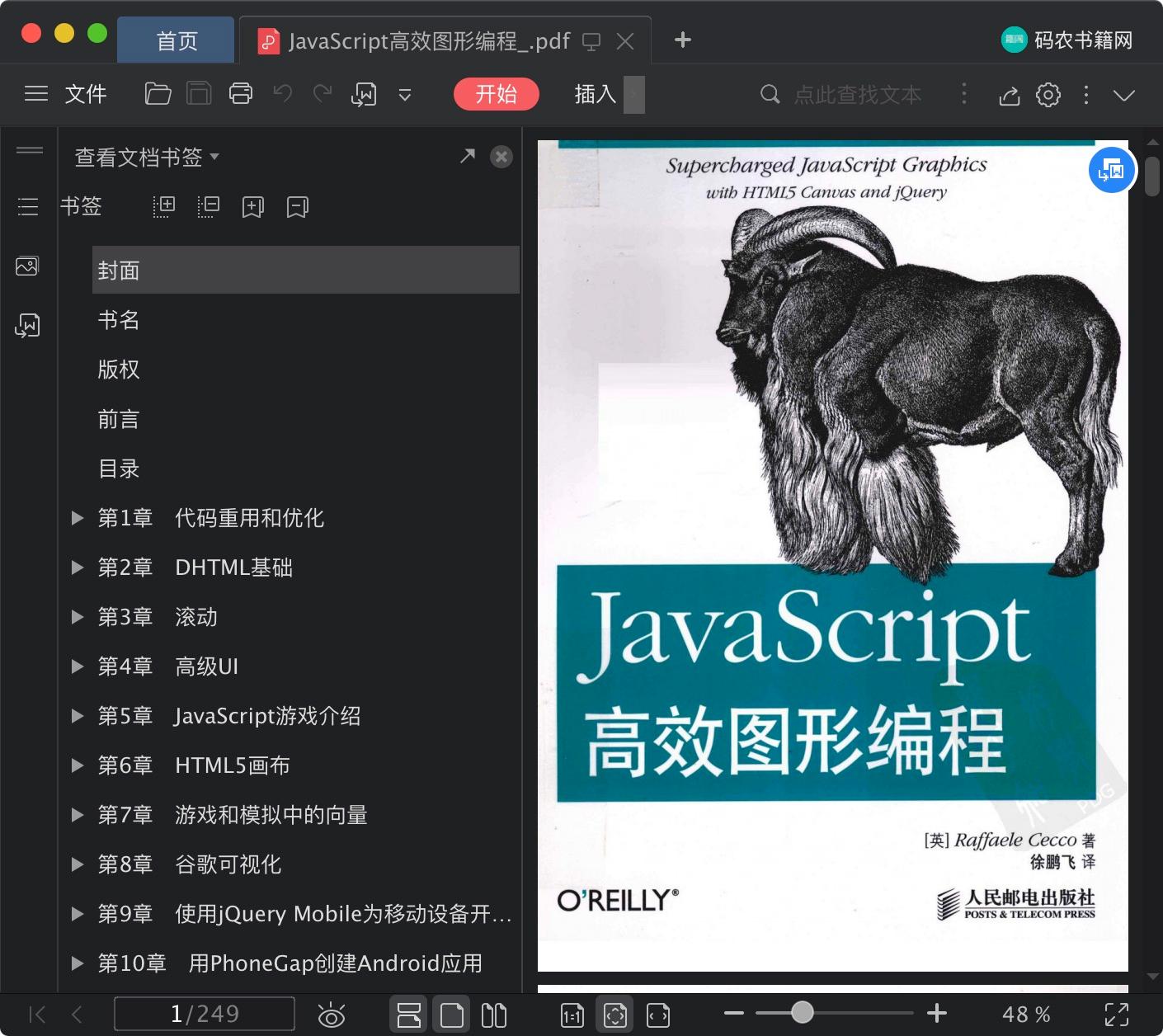Click the zoom out minus button
The height and width of the screenshot is (1036, 1163).
(734, 1013)
